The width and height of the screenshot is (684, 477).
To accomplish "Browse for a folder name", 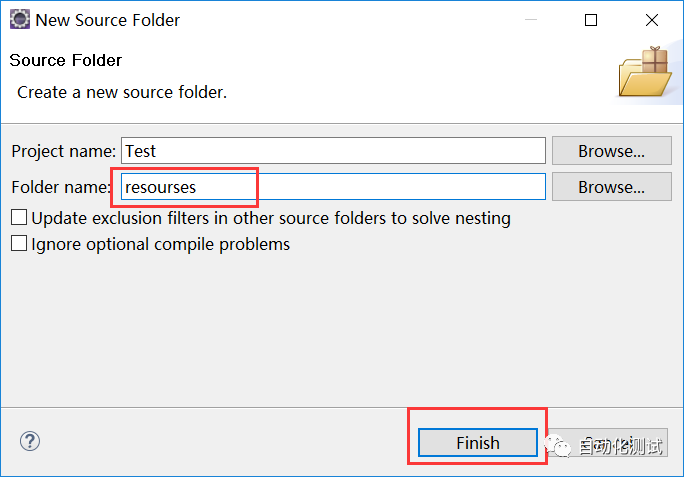I will pos(611,186).
